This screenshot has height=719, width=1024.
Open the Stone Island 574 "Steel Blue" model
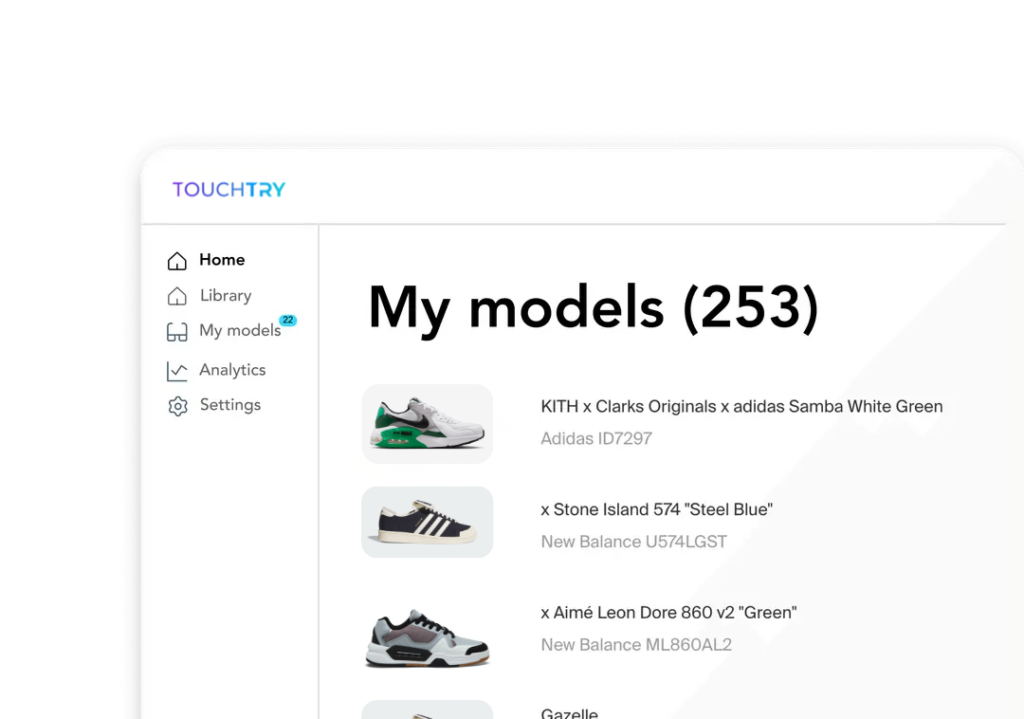point(656,509)
